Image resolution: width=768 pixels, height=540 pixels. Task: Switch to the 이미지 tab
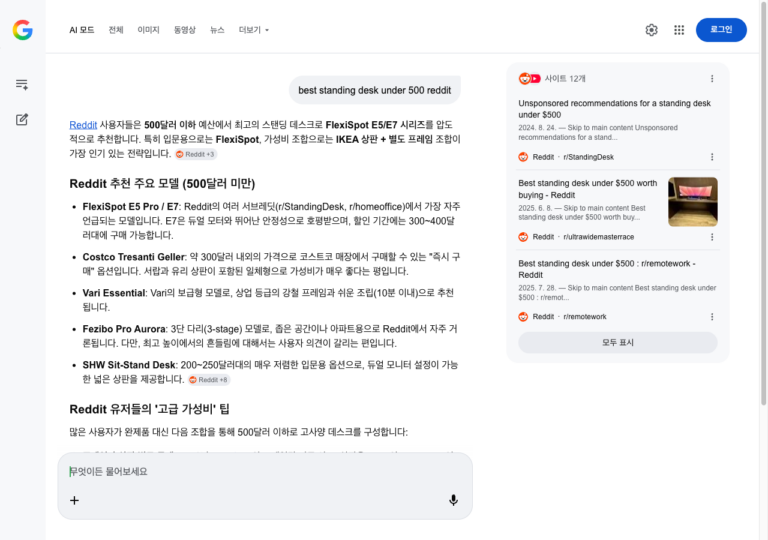pos(148,30)
